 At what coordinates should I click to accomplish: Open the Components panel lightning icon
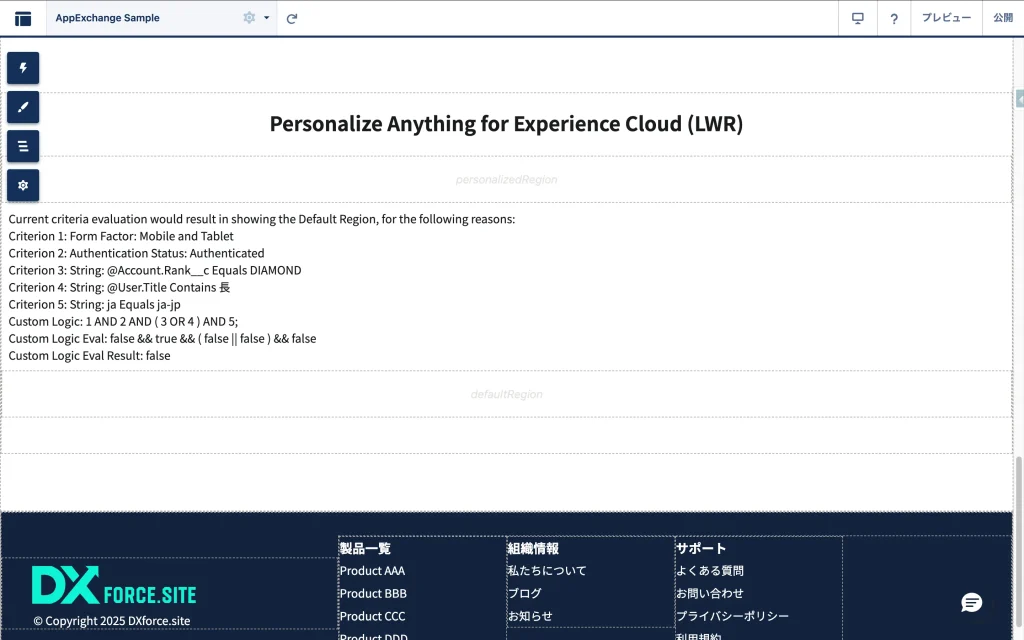coord(23,68)
